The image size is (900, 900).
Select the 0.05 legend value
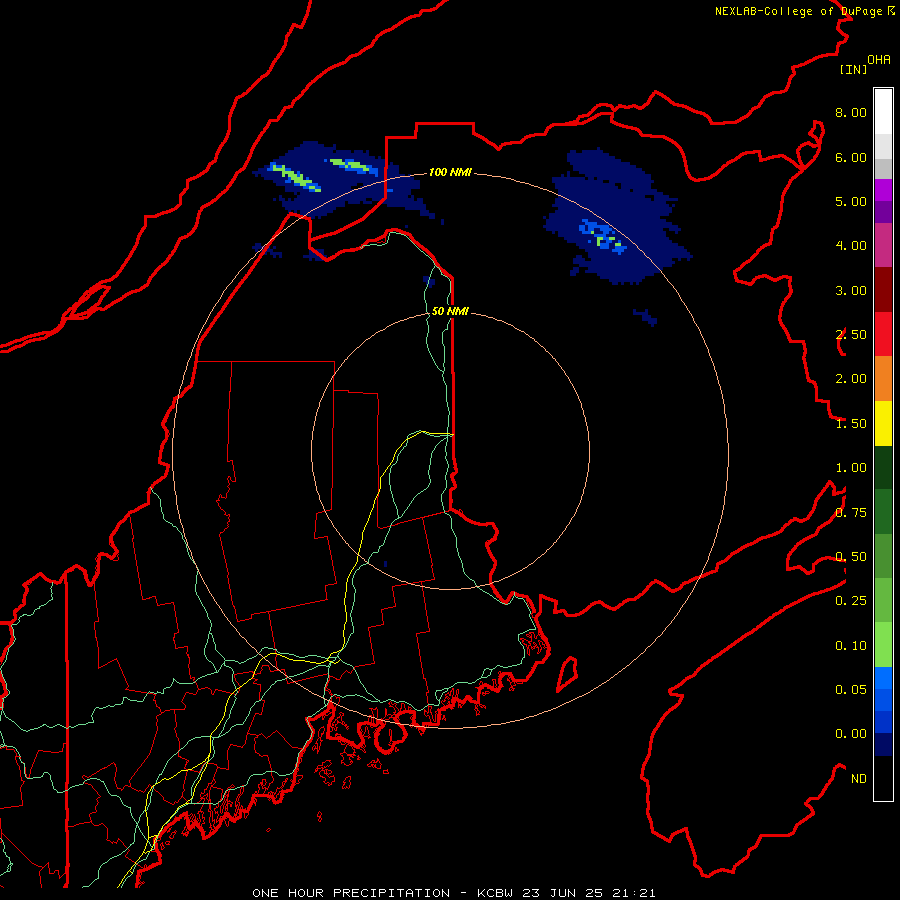click(x=851, y=690)
